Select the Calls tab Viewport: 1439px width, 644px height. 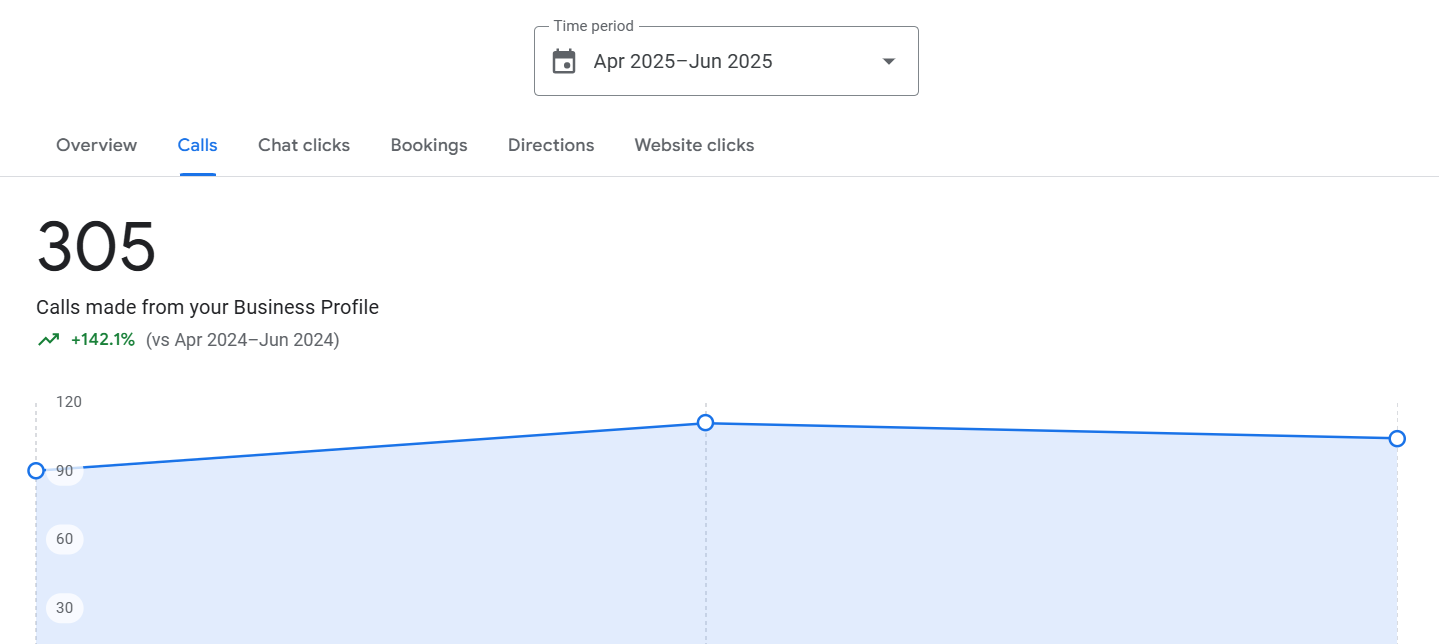197,145
